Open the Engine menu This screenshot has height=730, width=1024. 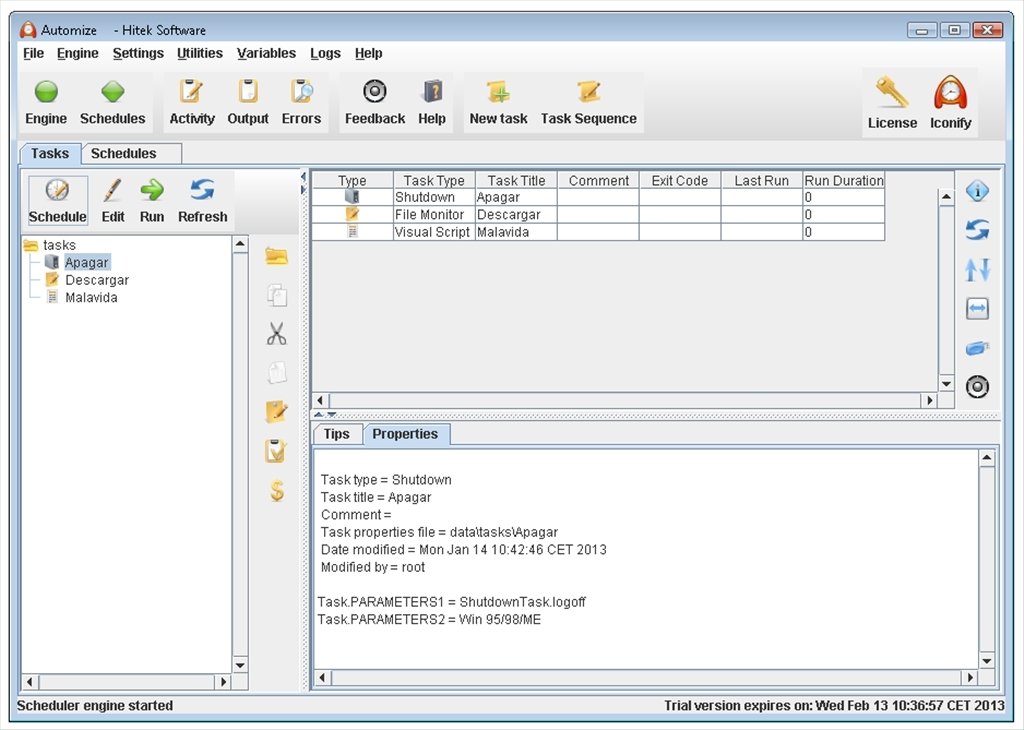coord(78,54)
